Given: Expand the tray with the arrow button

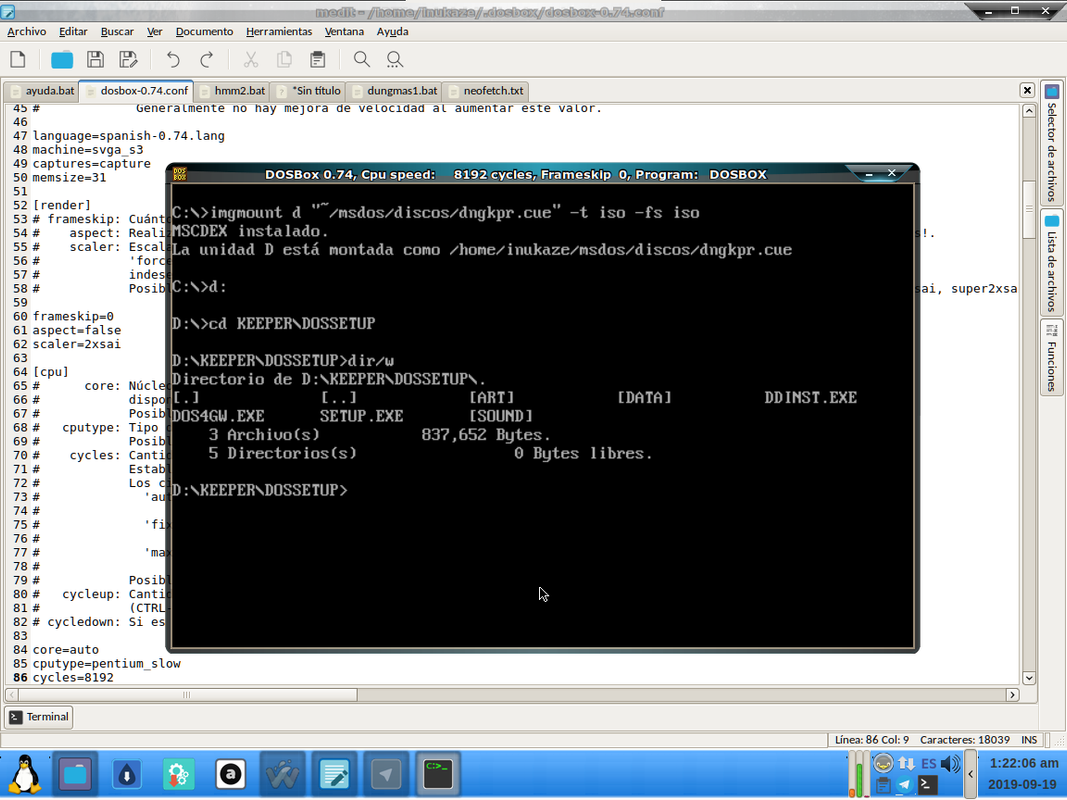Looking at the screenshot, I should tap(970, 774).
